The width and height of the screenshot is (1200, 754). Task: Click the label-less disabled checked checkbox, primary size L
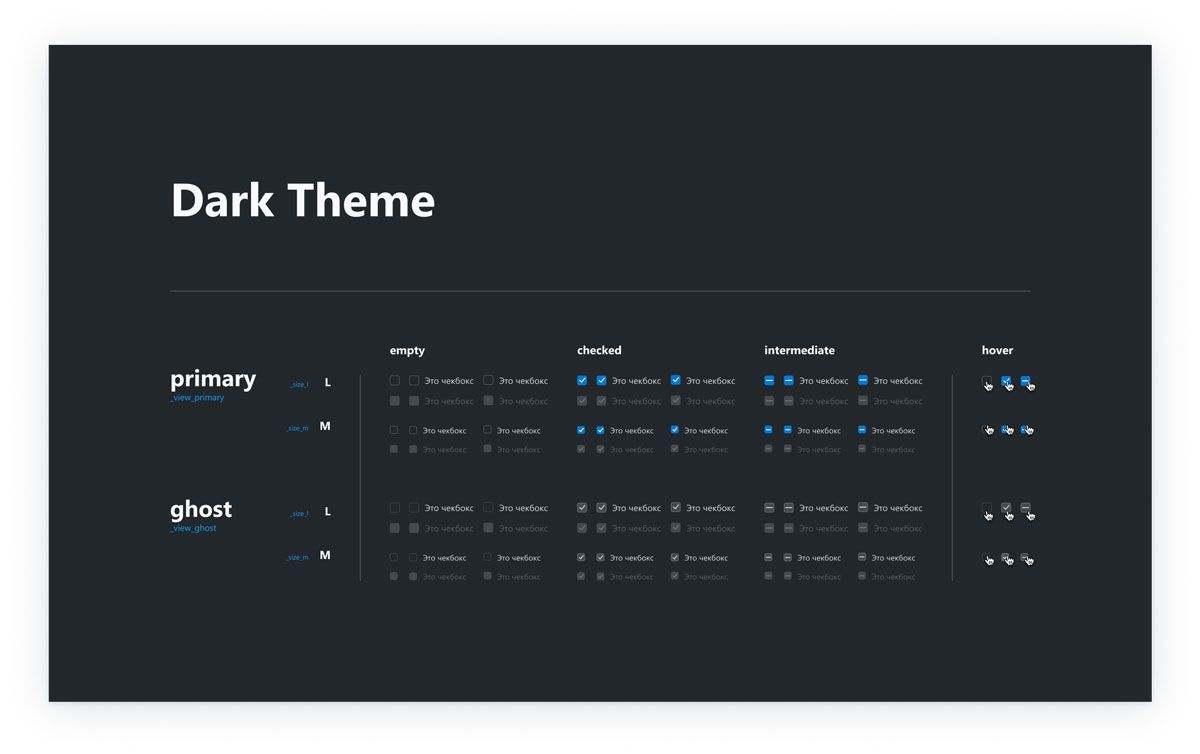[582, 401]
